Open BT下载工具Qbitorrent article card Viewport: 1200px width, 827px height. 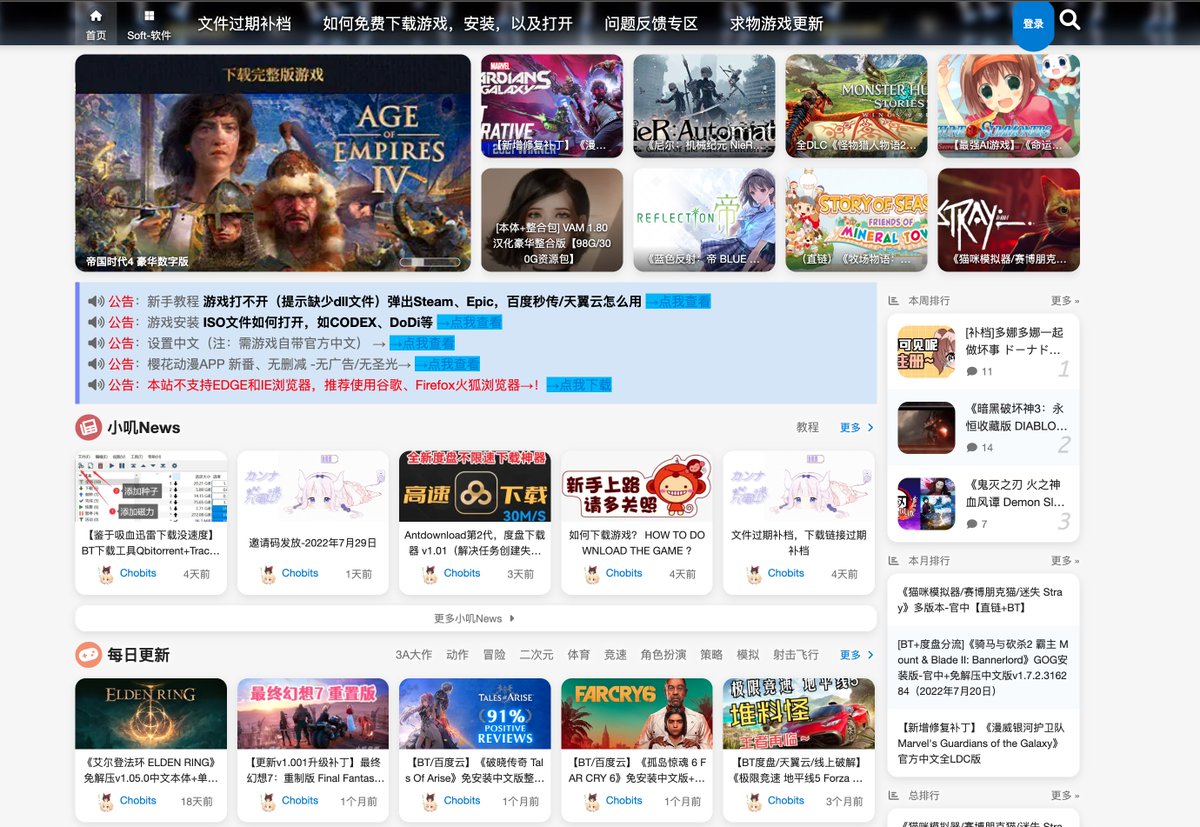(x=151, y=522)
